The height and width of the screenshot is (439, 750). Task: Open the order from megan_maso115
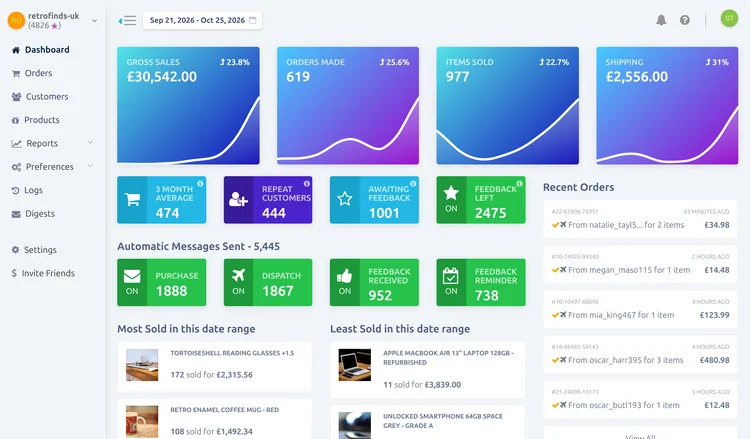[640, 264]
